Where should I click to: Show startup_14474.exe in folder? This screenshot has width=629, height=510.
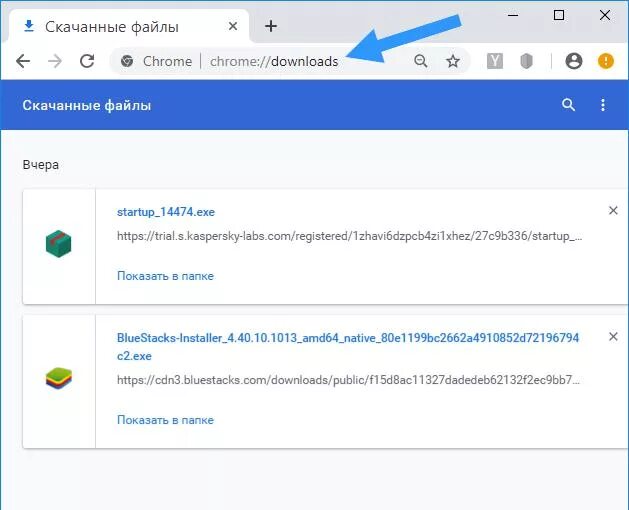point(165,276)
